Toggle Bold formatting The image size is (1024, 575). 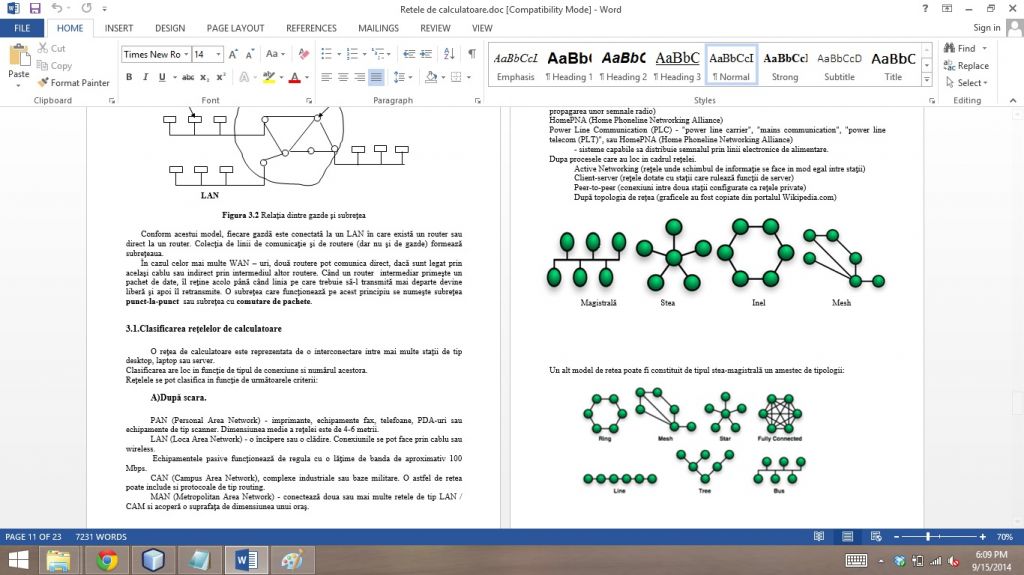pyautogui.click(x=130, y=77)
